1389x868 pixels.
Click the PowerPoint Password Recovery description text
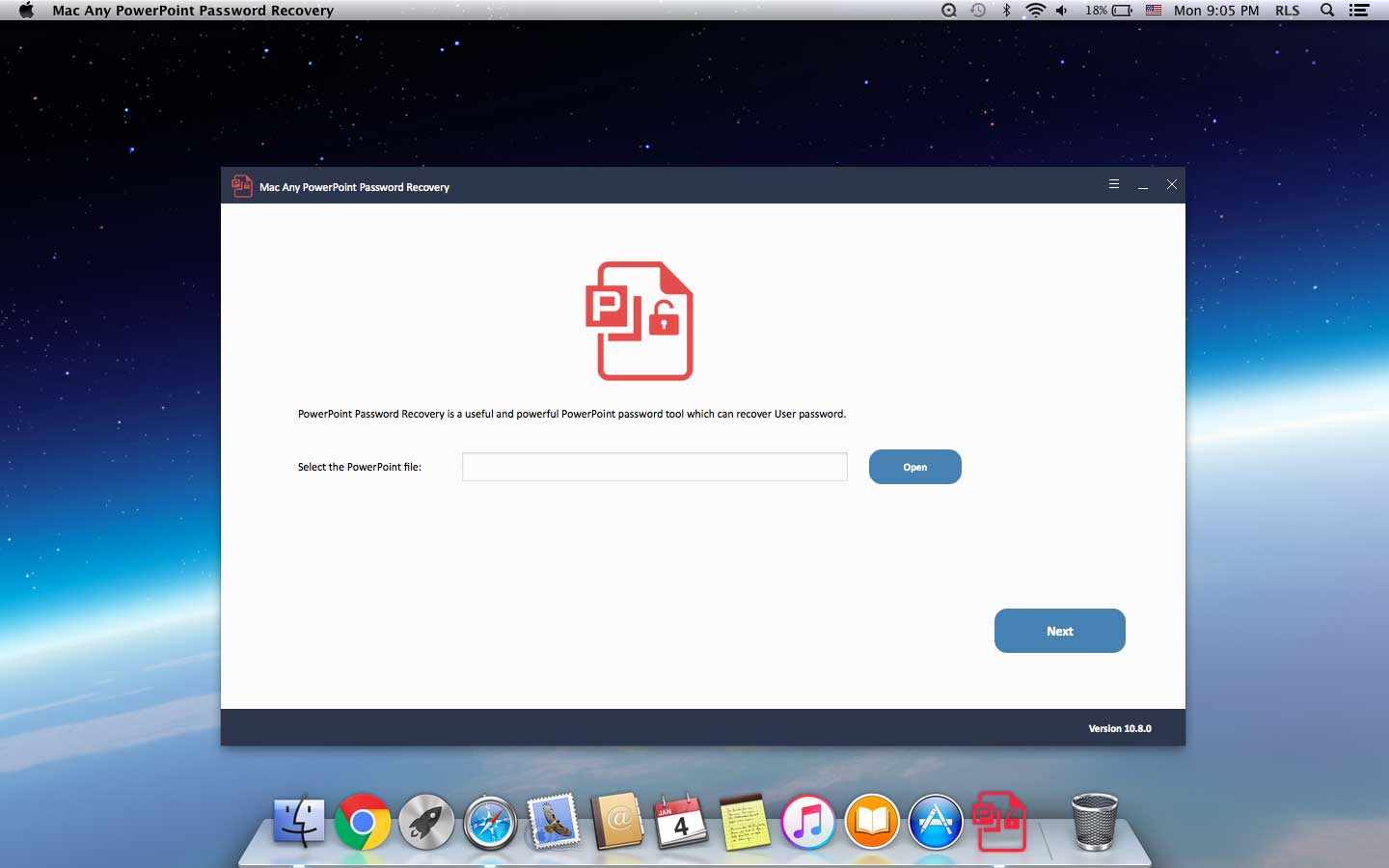(572, 414)
